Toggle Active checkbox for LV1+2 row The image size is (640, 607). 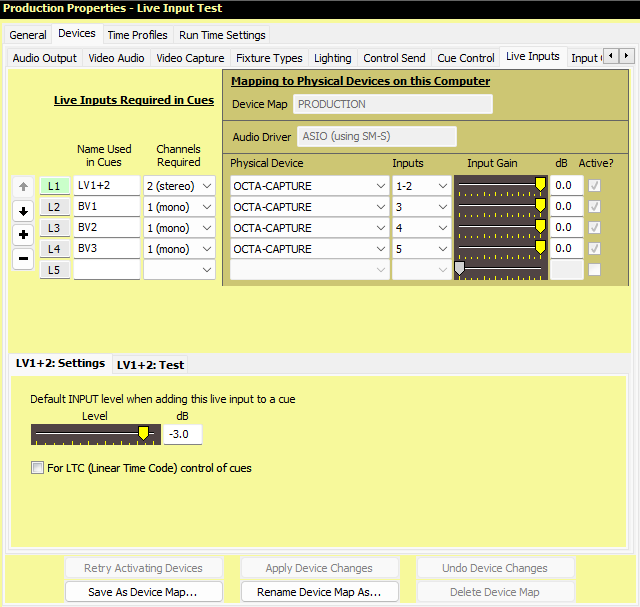pyautogui.click(x=594, y=186)
